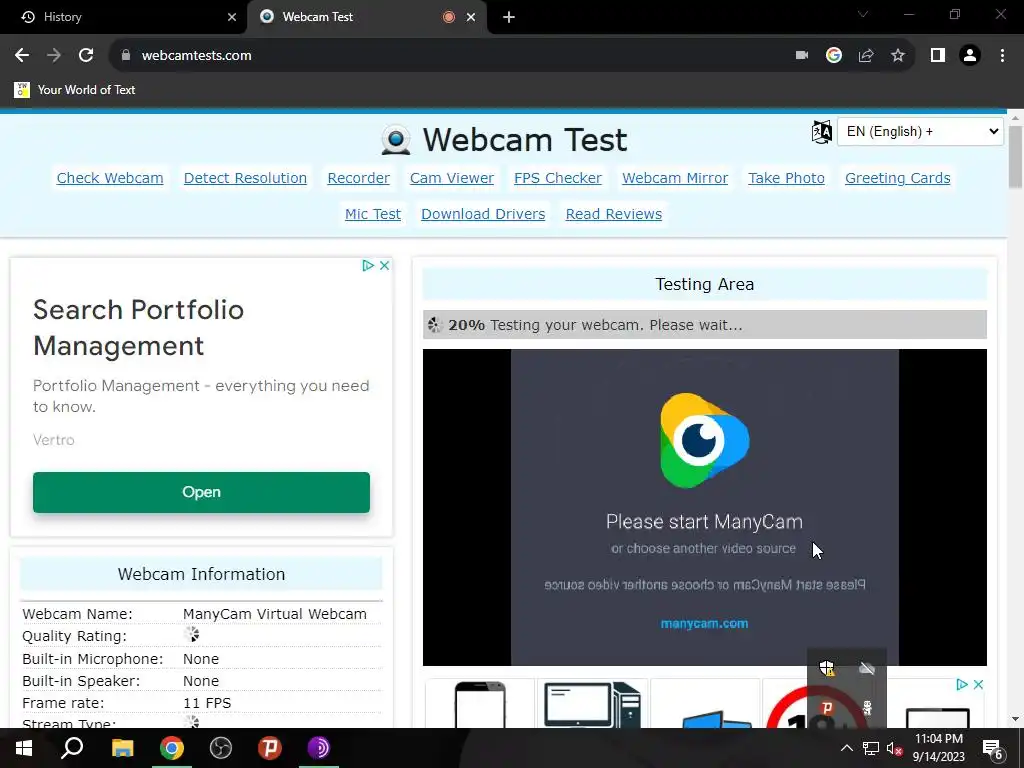Open Chrome side panel icon

[938, 56]
